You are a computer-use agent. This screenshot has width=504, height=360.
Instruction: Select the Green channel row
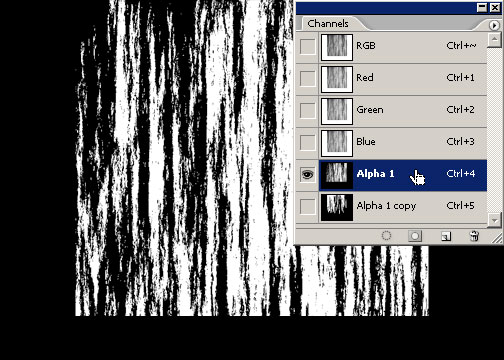(403, 111)
